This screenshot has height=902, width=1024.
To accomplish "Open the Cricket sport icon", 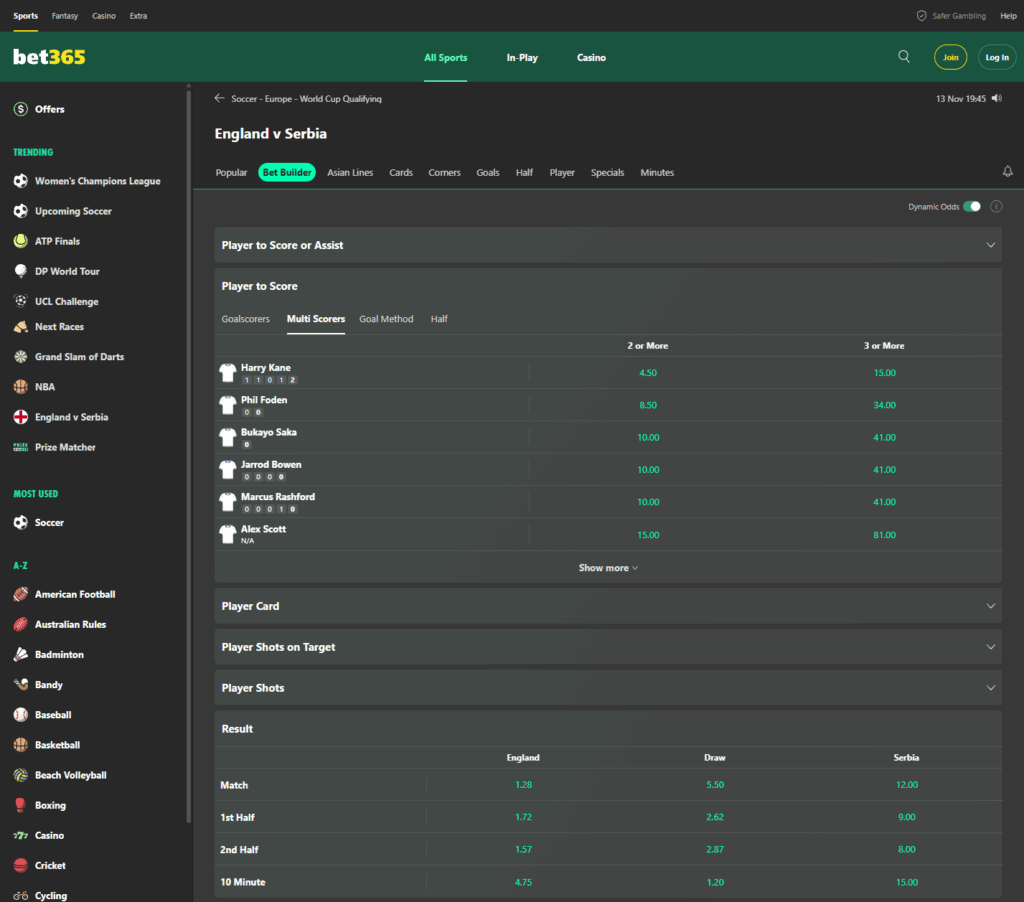I will pos(23,865).
